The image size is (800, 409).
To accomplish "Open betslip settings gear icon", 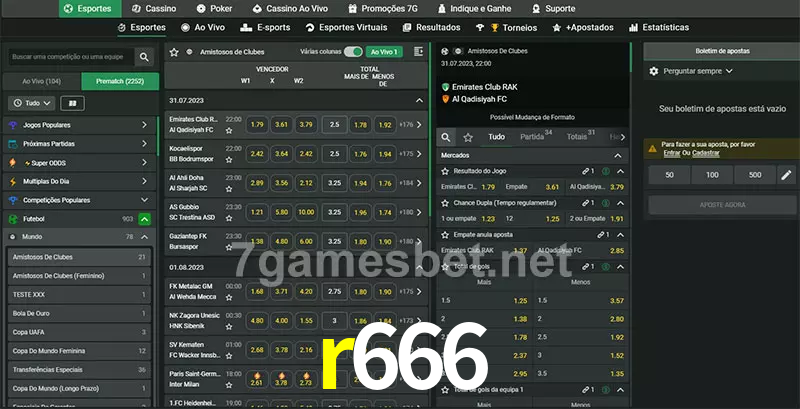I will point(654,71).
